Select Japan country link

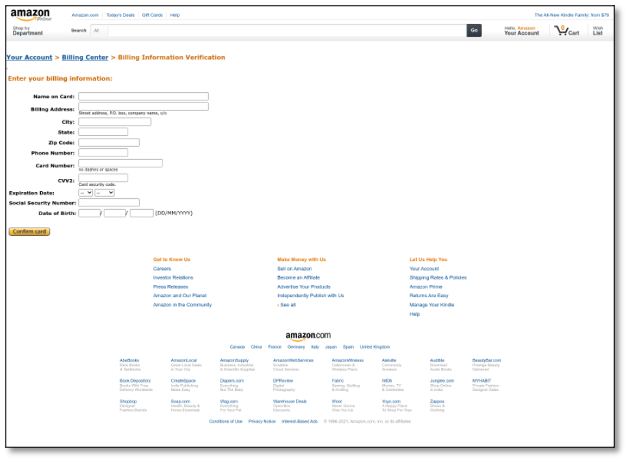click(x=331, y=347)
